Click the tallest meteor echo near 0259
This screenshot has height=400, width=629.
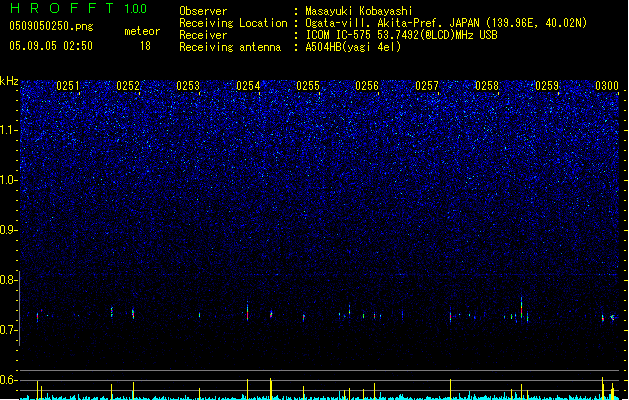[x=521, y=308]
